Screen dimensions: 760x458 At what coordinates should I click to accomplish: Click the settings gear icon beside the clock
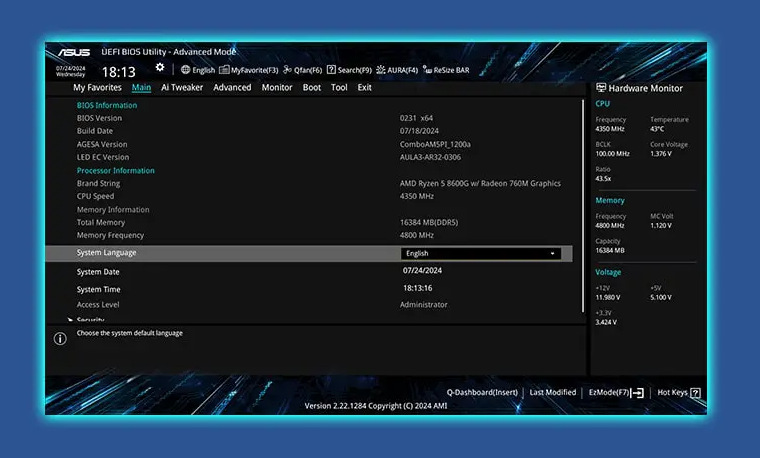(x=160, y=68)
